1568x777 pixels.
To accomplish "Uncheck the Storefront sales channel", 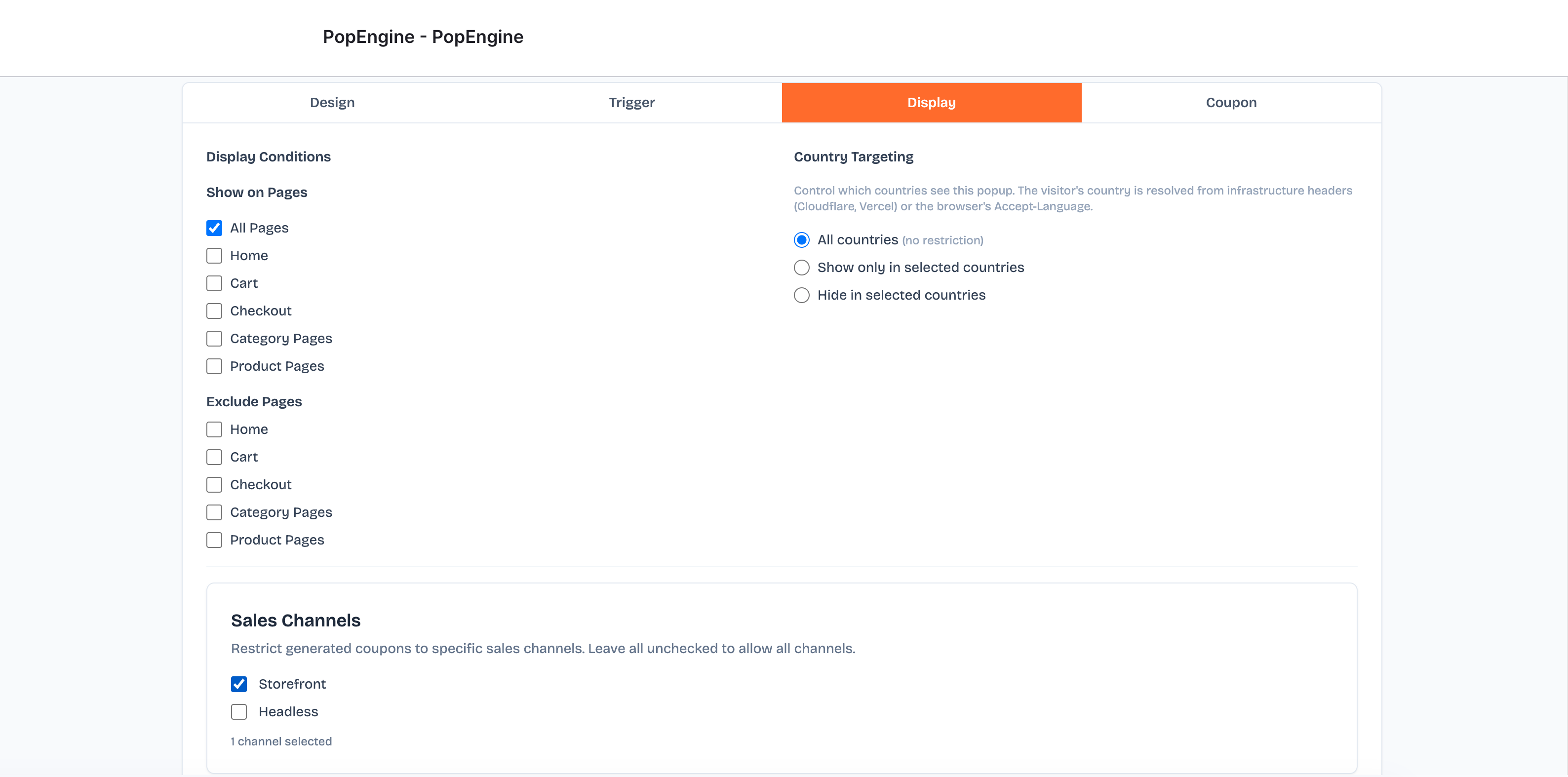I will 239,684.
